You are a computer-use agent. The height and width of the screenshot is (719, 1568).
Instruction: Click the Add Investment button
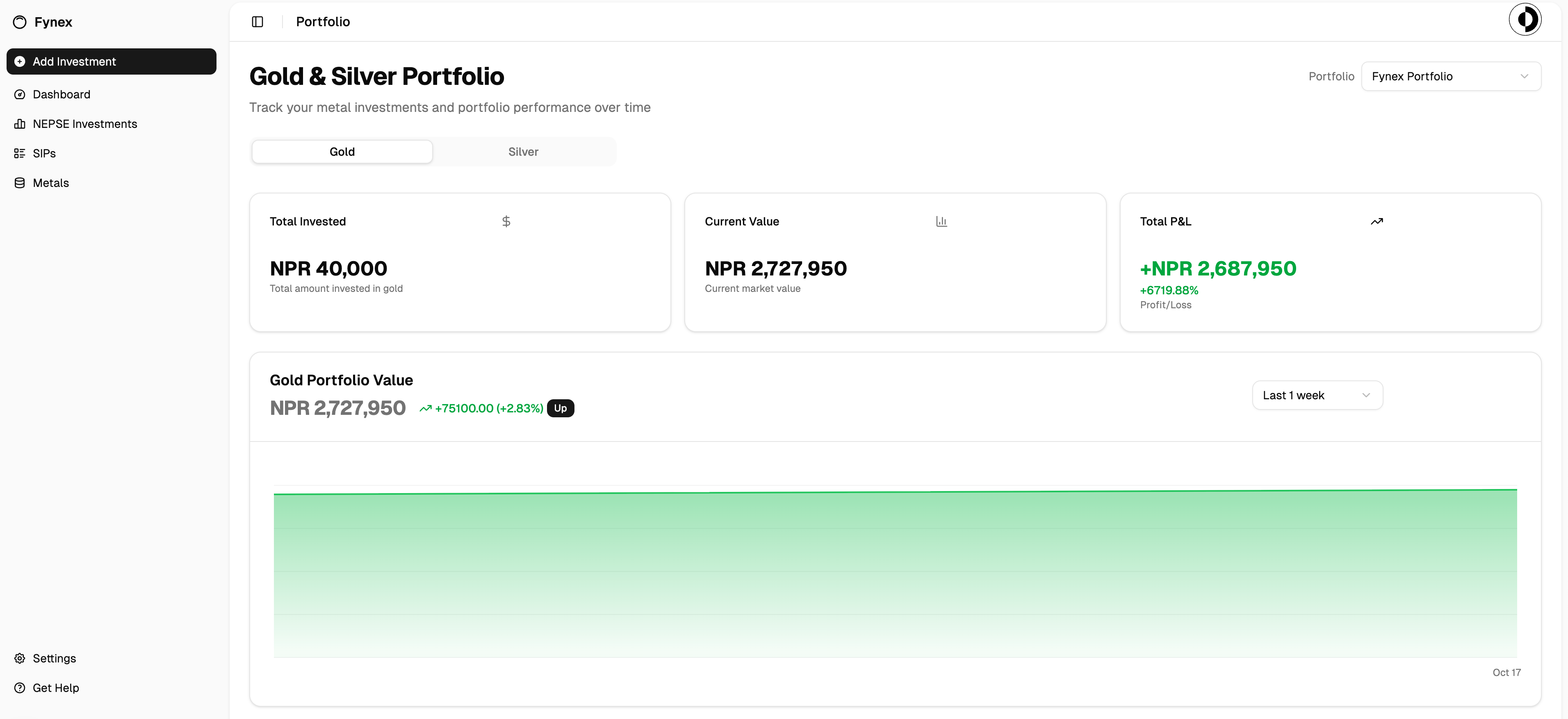coord(112,61)
